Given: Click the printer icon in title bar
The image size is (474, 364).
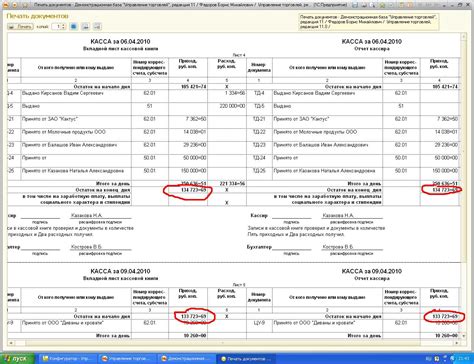Looking at the screenshot, I should click(x=364, y=5).
